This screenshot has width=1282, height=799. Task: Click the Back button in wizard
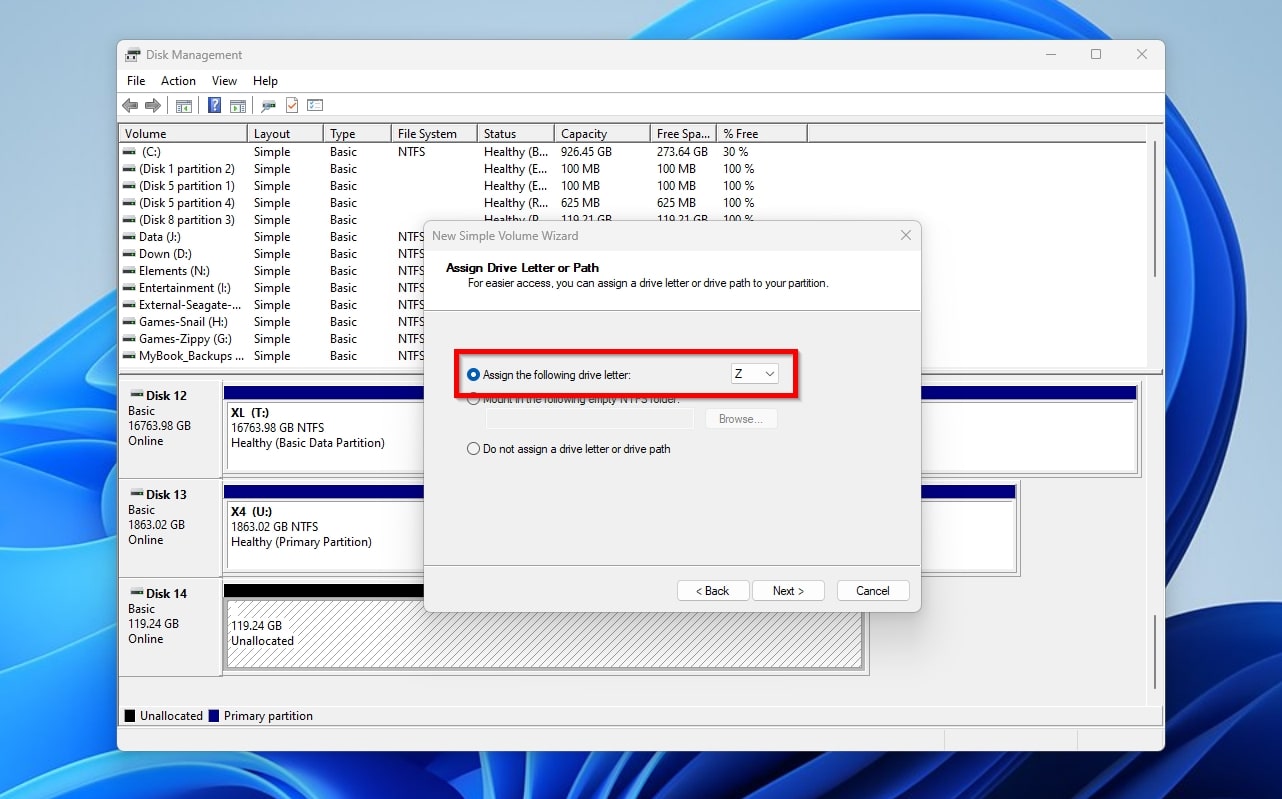713,591
